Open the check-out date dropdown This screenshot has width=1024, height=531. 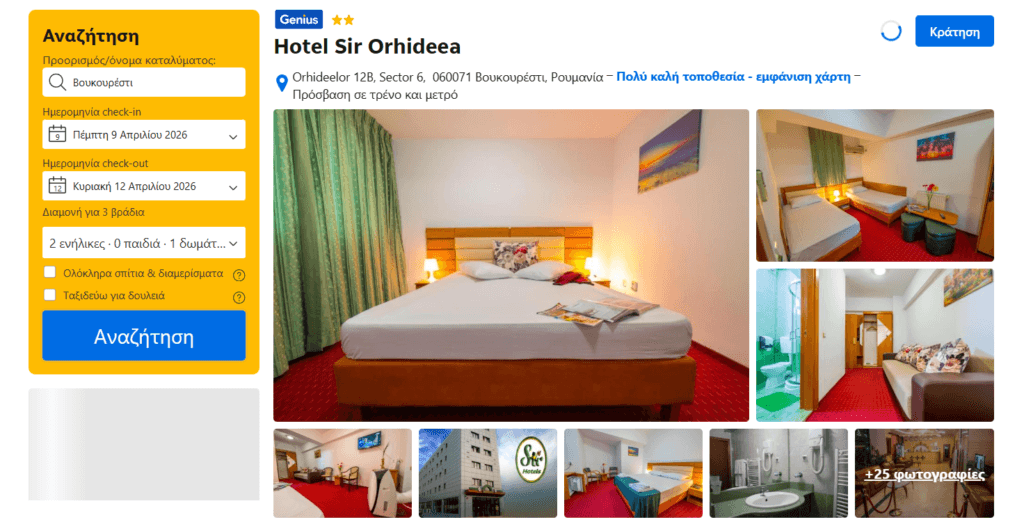click(144, 186)
